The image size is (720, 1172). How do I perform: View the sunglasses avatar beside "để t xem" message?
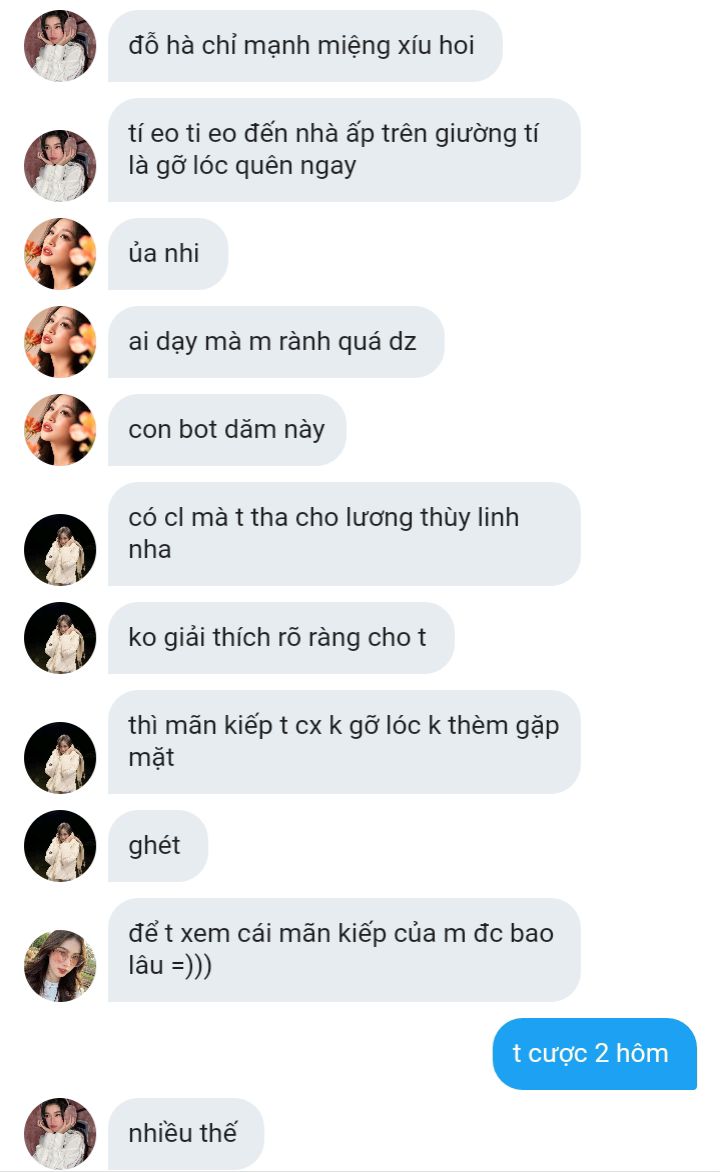[x=60, y=966]
